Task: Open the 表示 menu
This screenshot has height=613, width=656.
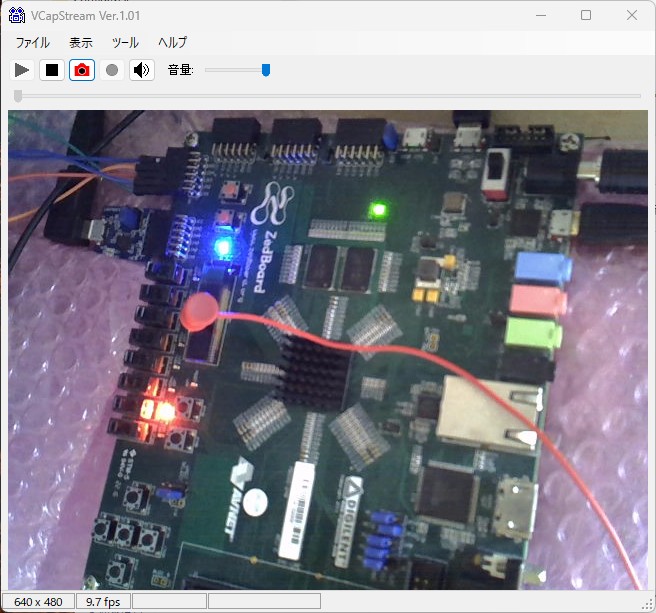Action: [81, 42]
